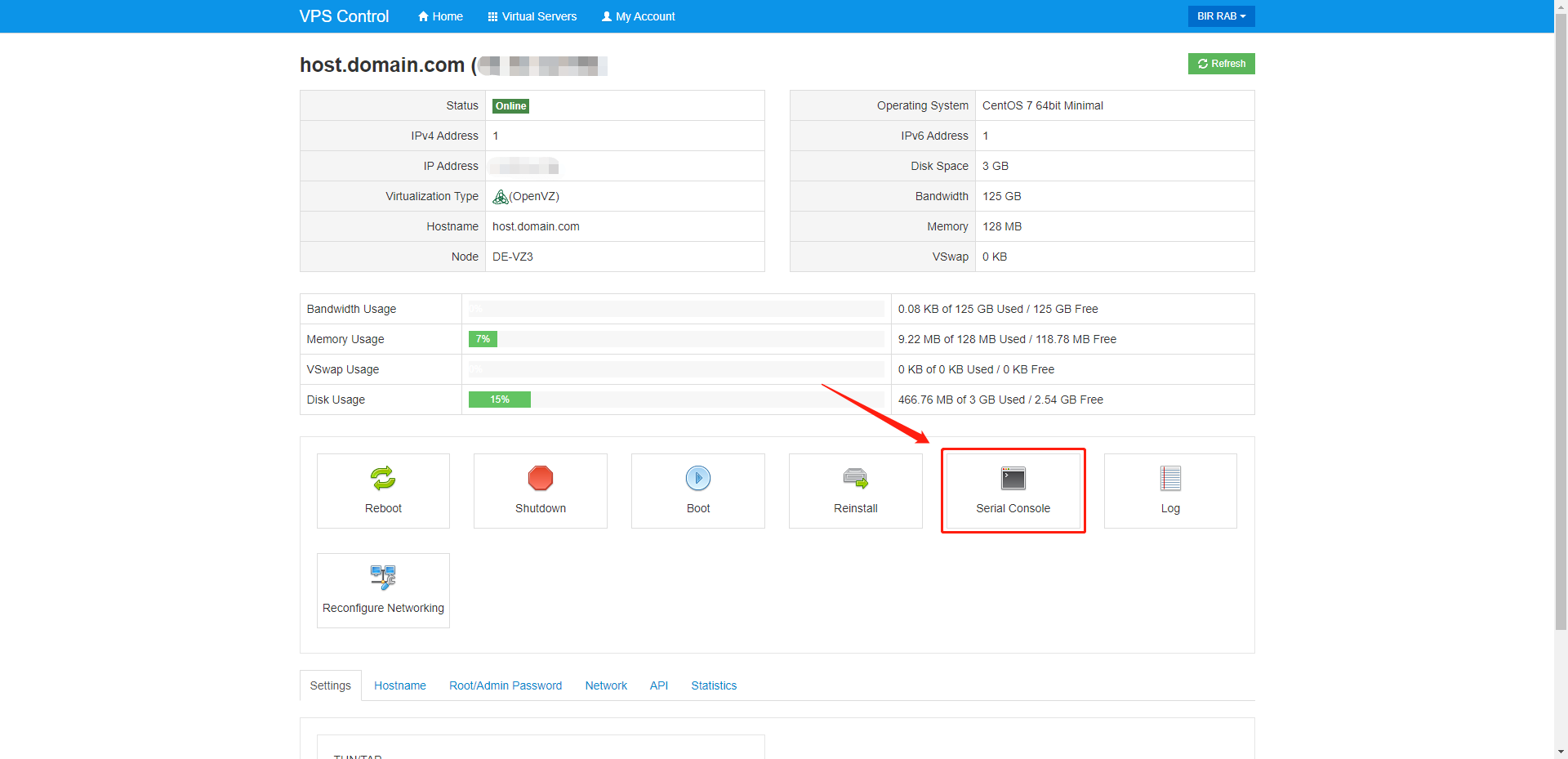Click the My Account user icon

click(607, 16)
